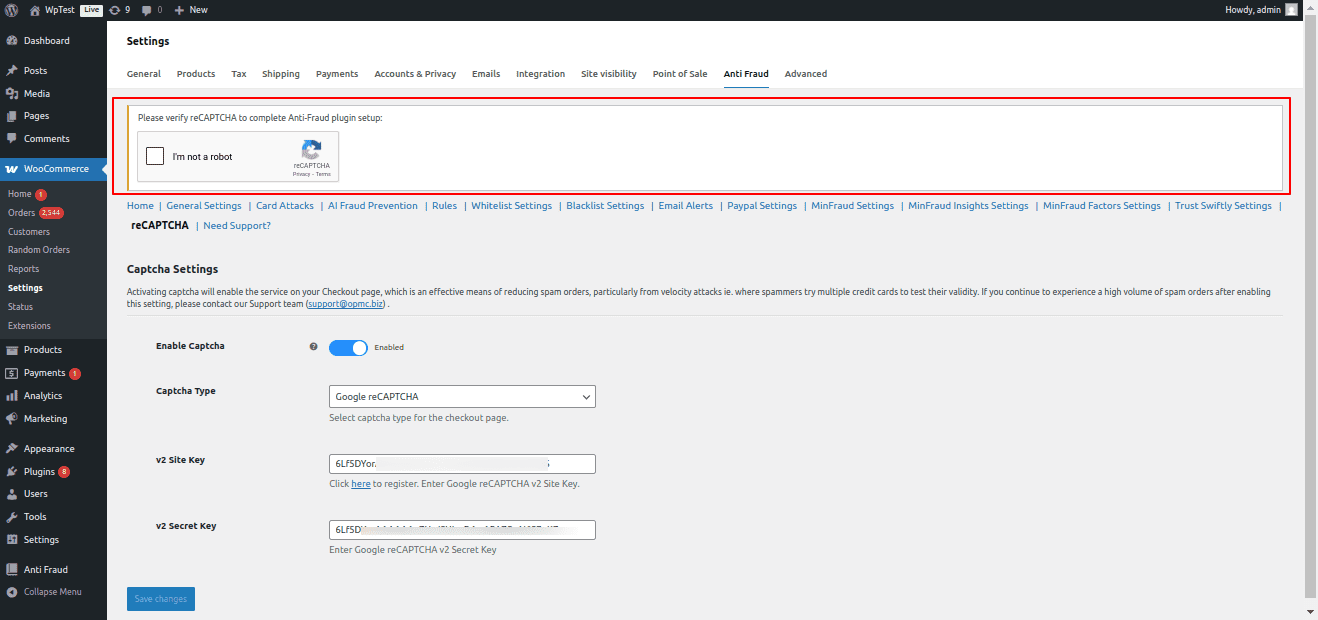
Task: Open the New content menu
Action: (191, 9)
